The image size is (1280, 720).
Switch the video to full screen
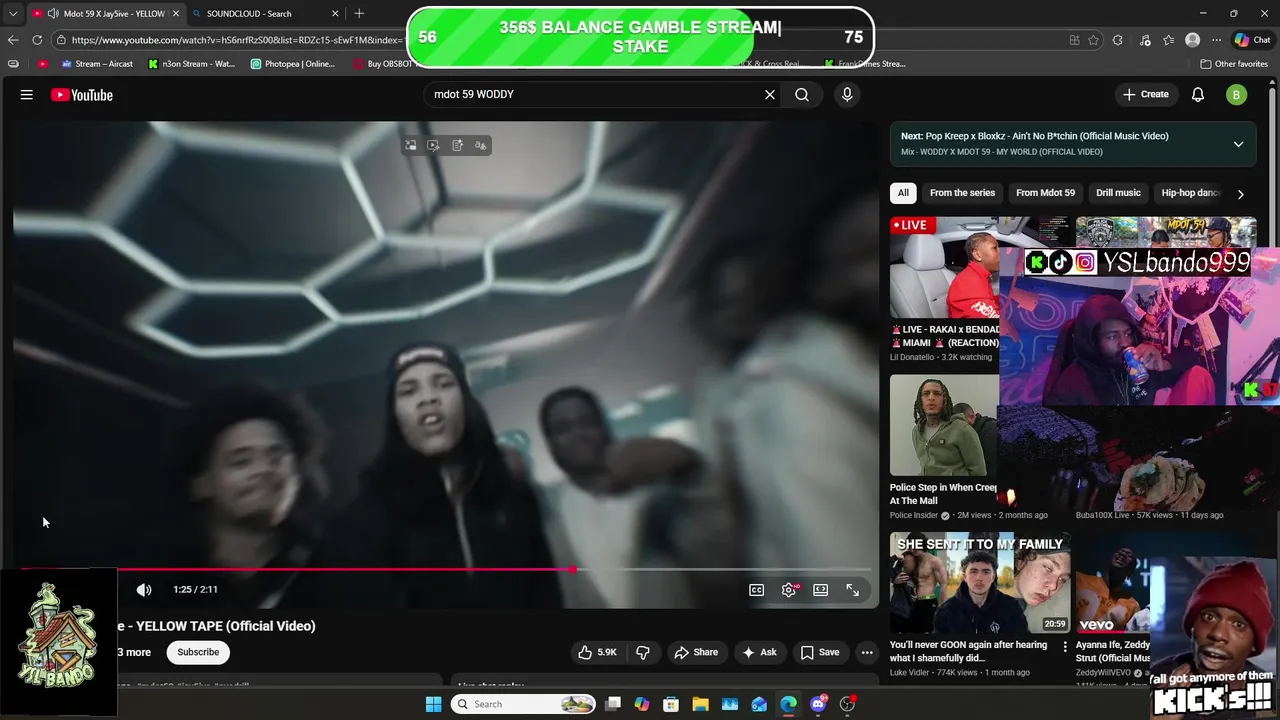(x=853, y=590)
